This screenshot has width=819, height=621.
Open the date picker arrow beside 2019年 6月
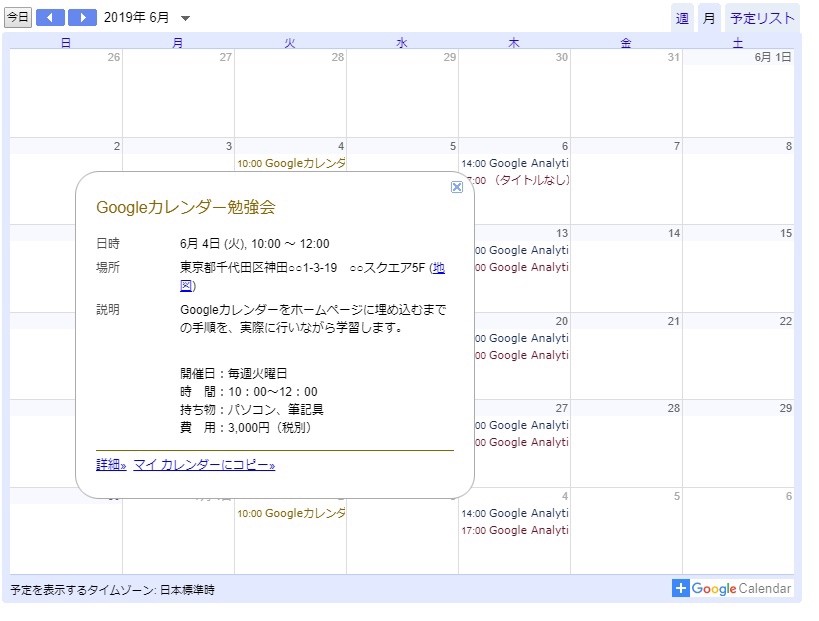(x=185, y=18)
